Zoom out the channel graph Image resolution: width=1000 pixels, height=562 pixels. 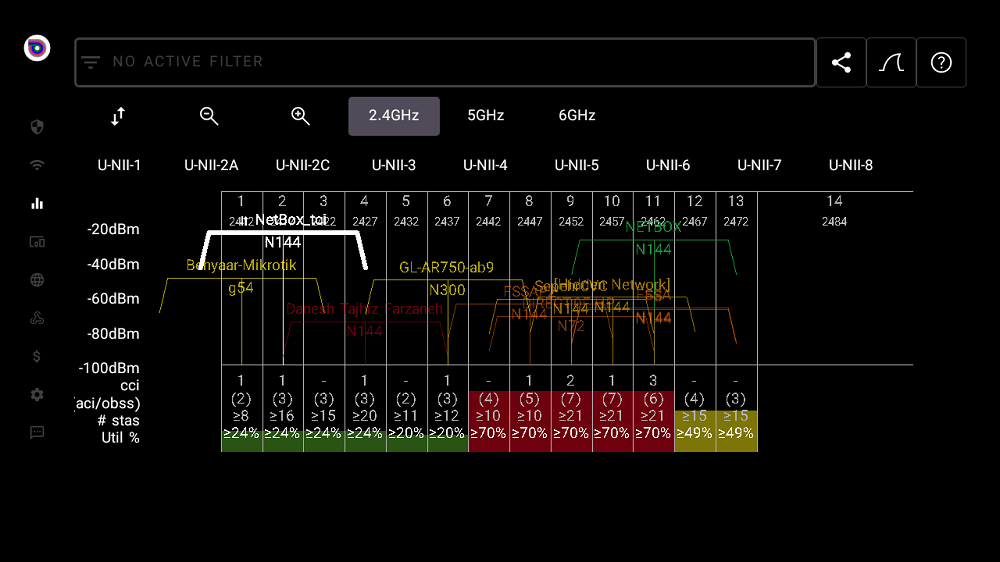[209, 116]
